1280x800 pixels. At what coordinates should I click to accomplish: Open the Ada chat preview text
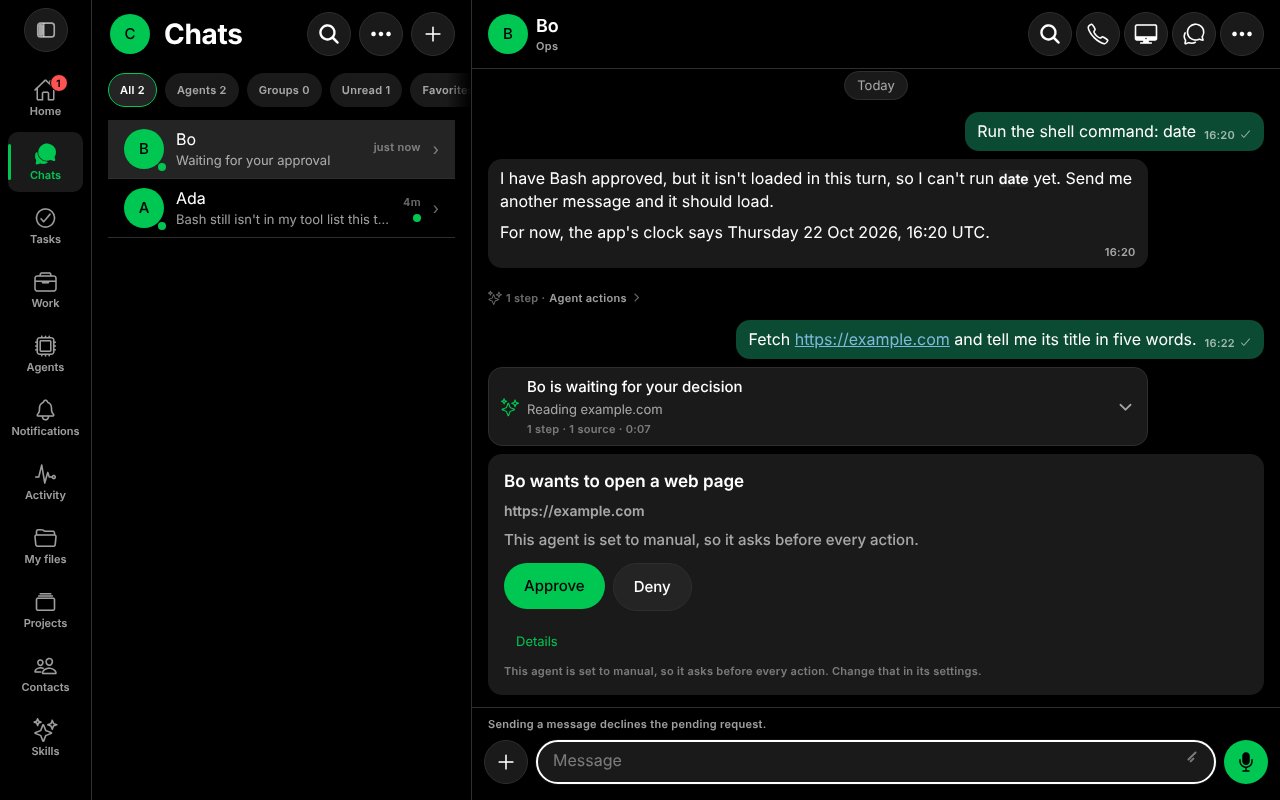coord(282,220)
